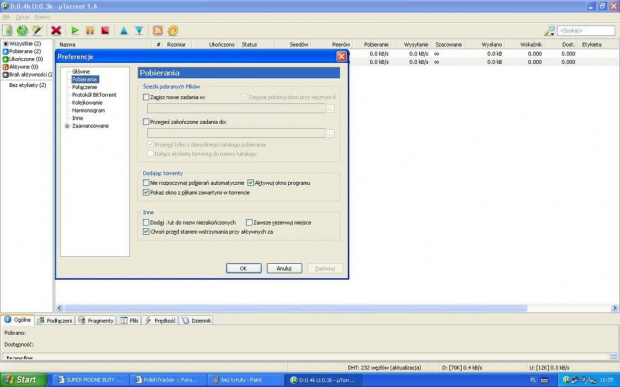Open the RSS downloader icon
This screenshot has width=620, height=387.
pos(158,30)
